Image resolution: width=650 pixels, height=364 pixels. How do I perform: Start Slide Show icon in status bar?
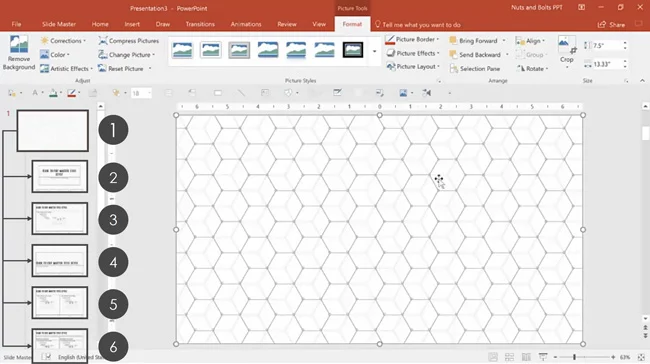pos(543,357)
